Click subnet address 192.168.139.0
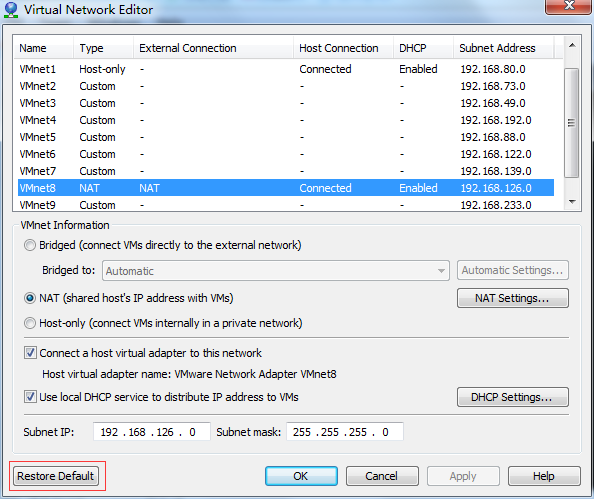594x499 pixels. pyautogui.click(x=496, y=171)
